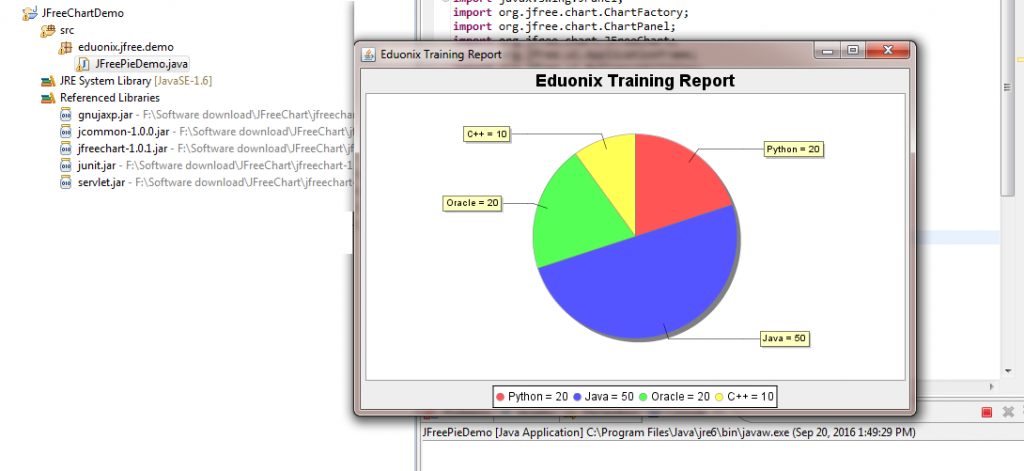Click the Java icon in the chart window title bar
The height and width of the screenshot is (471, 1024).
point(369,54)
